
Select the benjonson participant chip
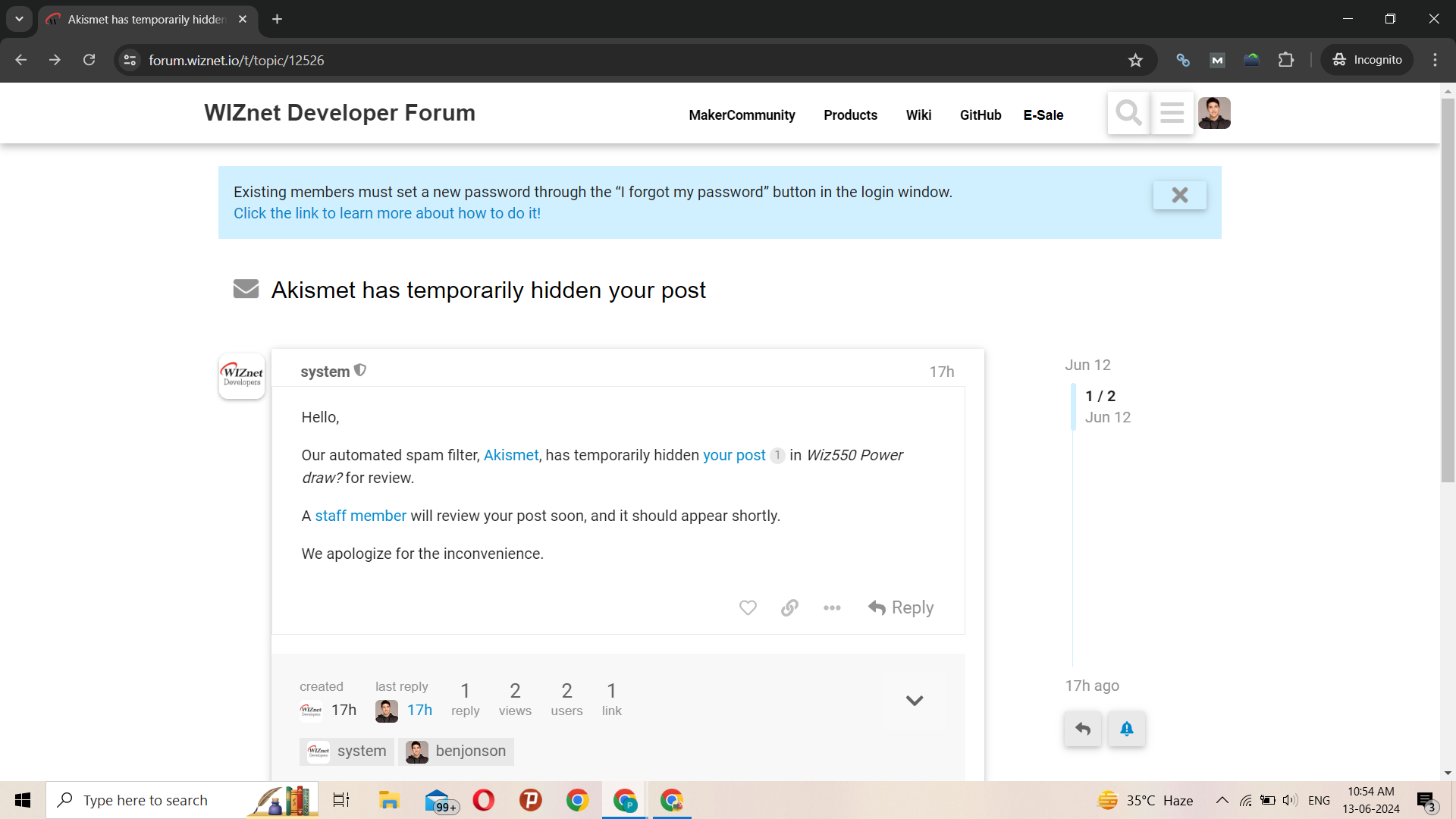click(x=456, y=752)
